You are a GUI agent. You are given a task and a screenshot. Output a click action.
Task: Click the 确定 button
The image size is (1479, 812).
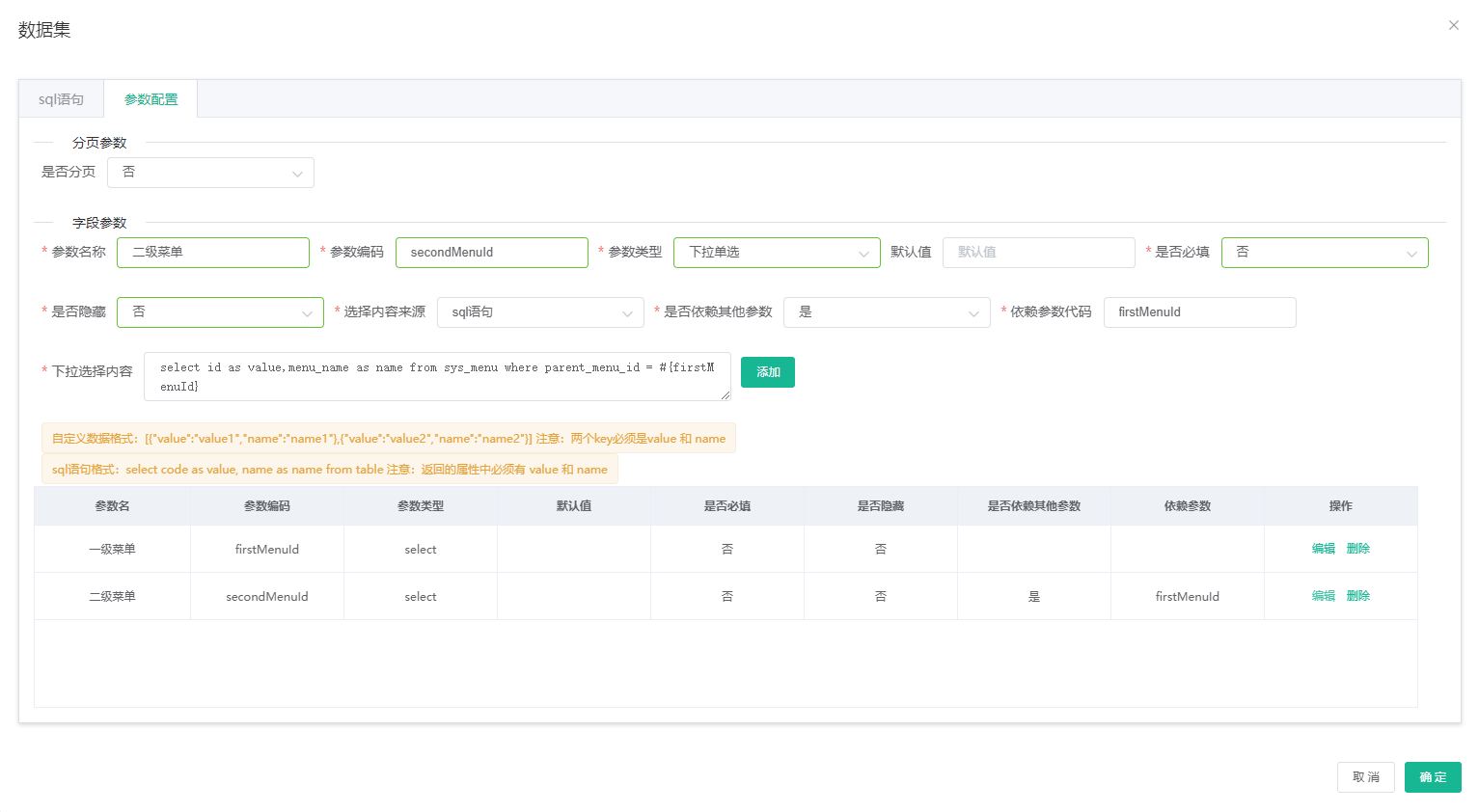click(1433, 777)
